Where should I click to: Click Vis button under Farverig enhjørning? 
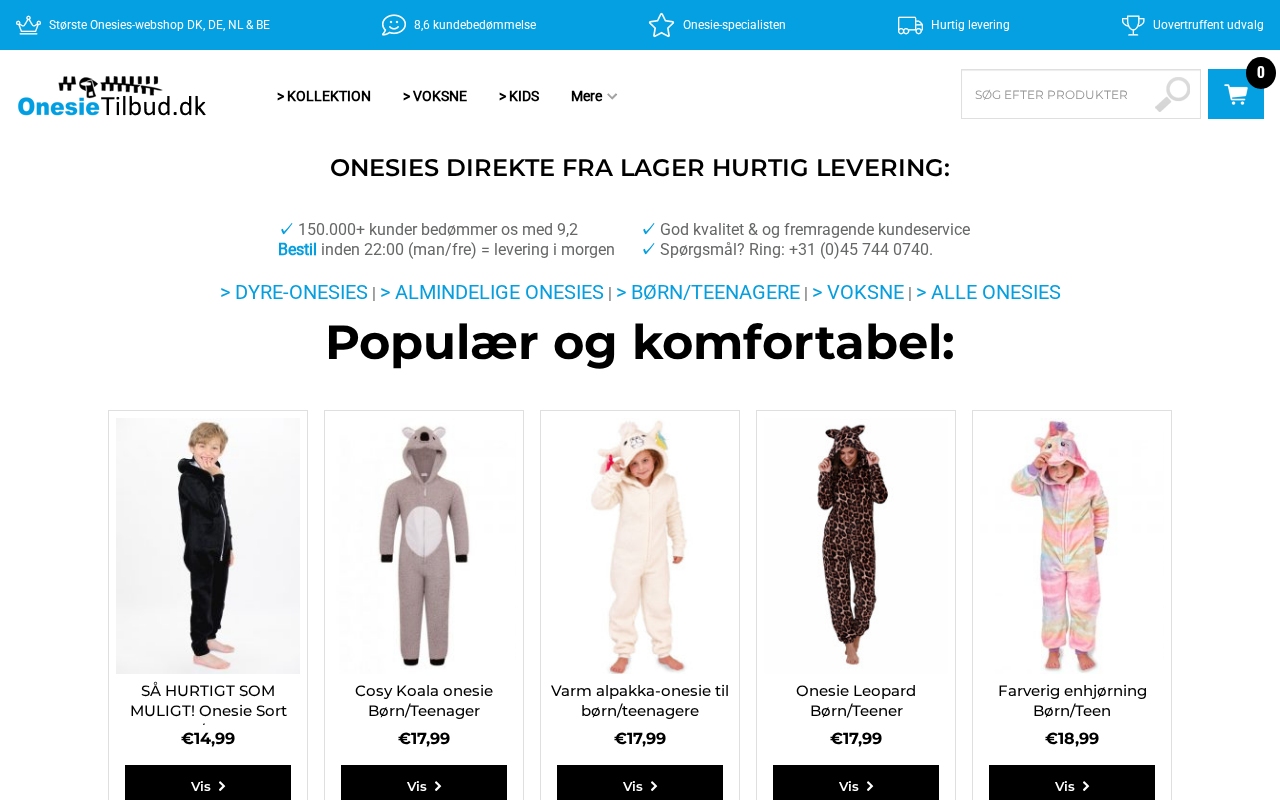[1072, 783]
